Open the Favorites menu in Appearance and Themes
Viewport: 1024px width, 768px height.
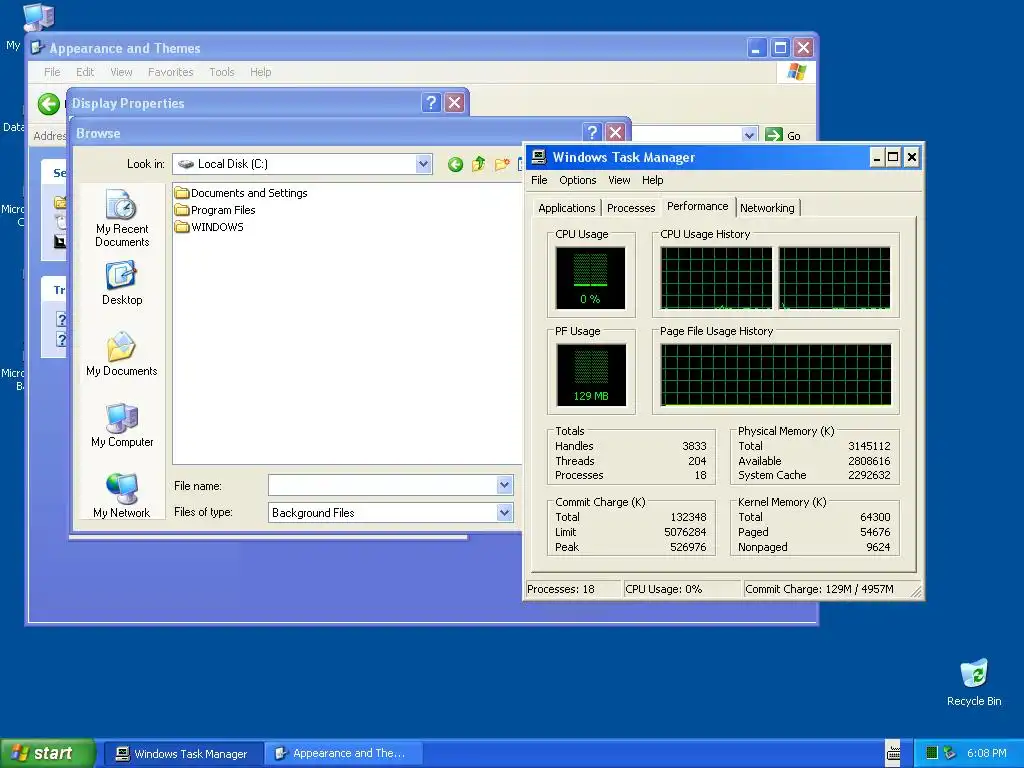(170, 72)
